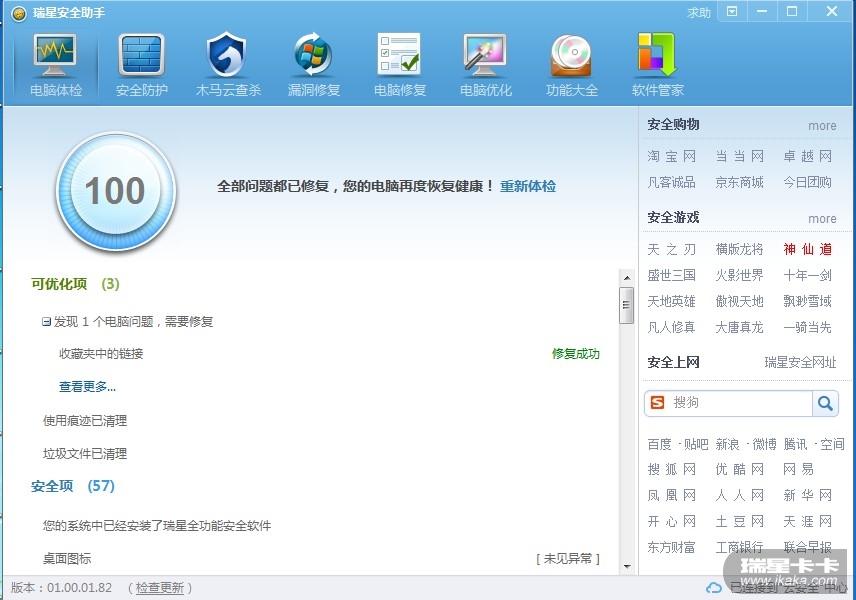Image resolution: width=856 pixels, height=600 pixels.
Task: Open the 电脑体检 monitor icon
Action: [55, 55]
